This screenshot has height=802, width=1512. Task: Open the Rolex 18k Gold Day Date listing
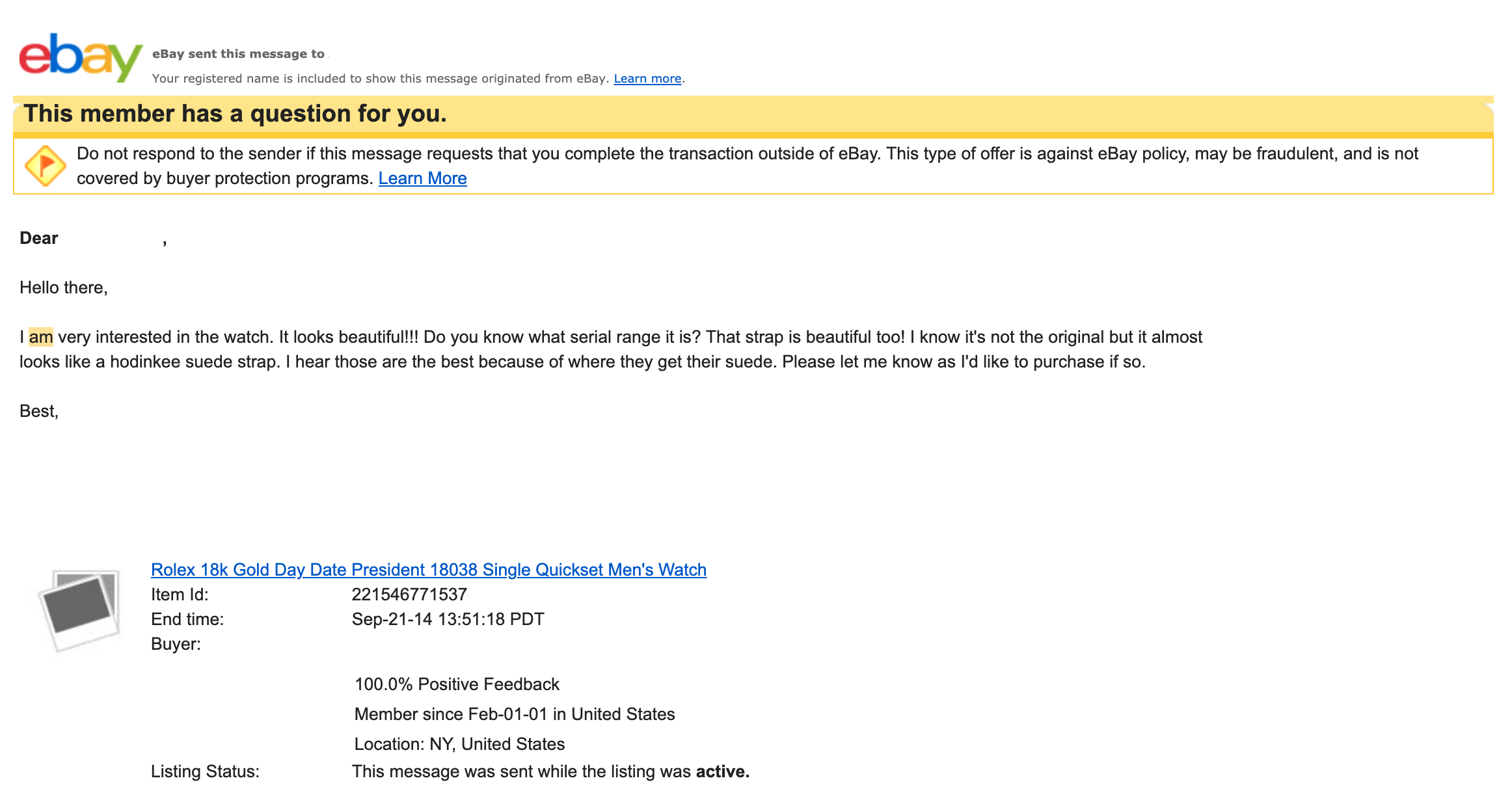coord(428,570)
